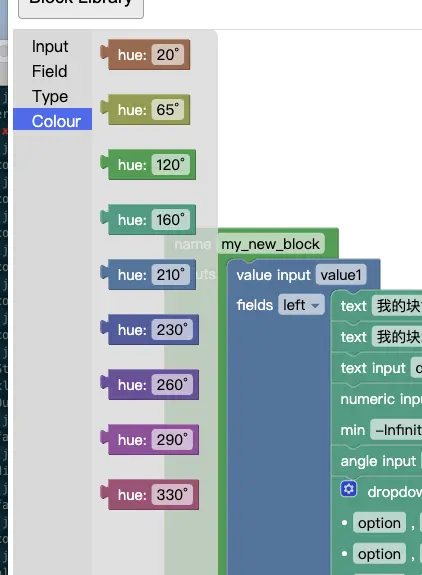Image resolution: width=422 pixels, height=575 pixels.
Task: Edit the value1 input name field
Action: (341, 275)
